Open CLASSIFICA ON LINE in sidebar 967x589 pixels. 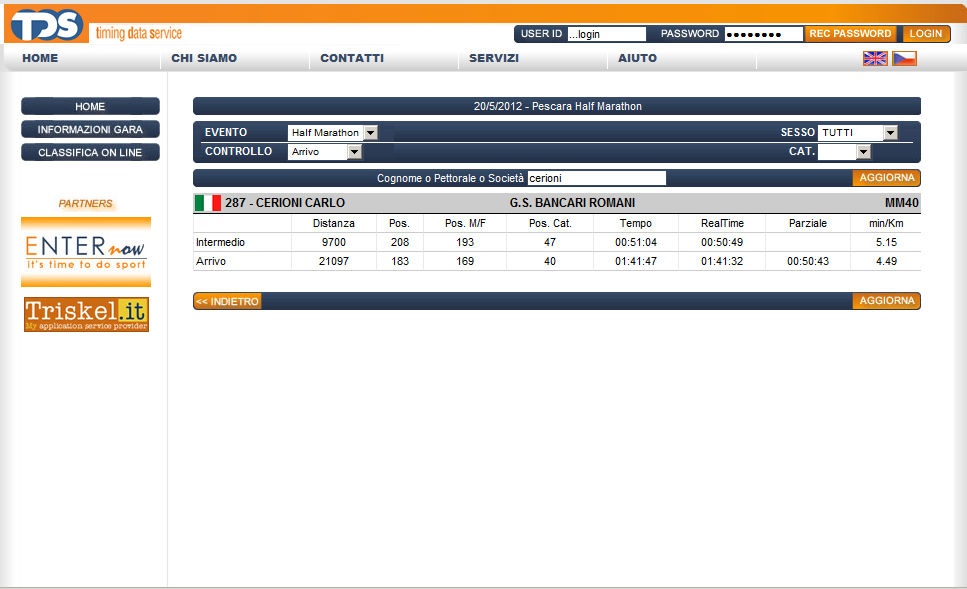click(x=90, y=152)
